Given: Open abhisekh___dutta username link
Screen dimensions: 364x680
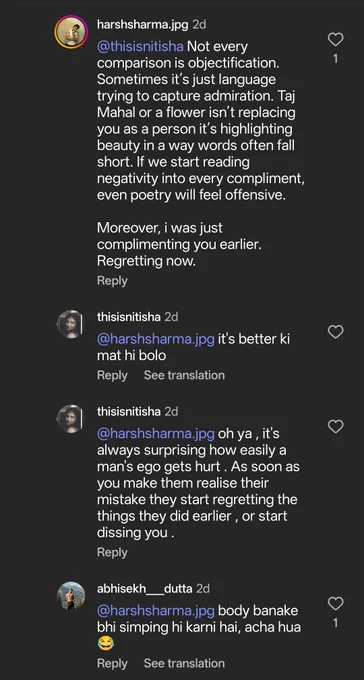Looking at the screenshot, I should (144, 588).
